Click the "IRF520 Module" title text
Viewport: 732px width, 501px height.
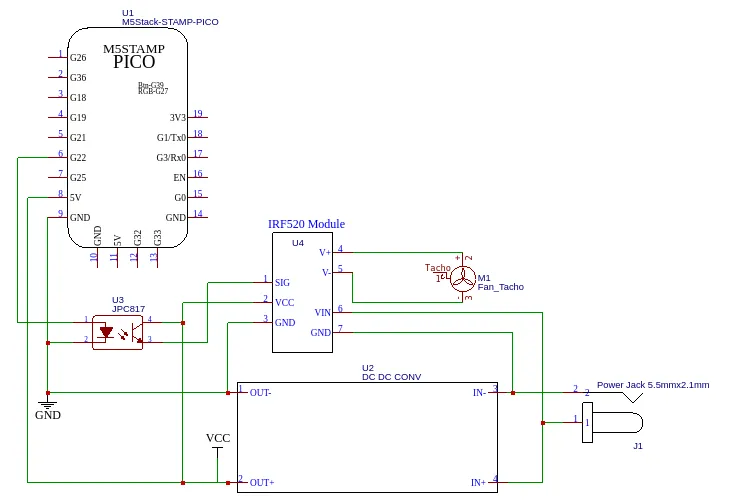tap(306, 224)
